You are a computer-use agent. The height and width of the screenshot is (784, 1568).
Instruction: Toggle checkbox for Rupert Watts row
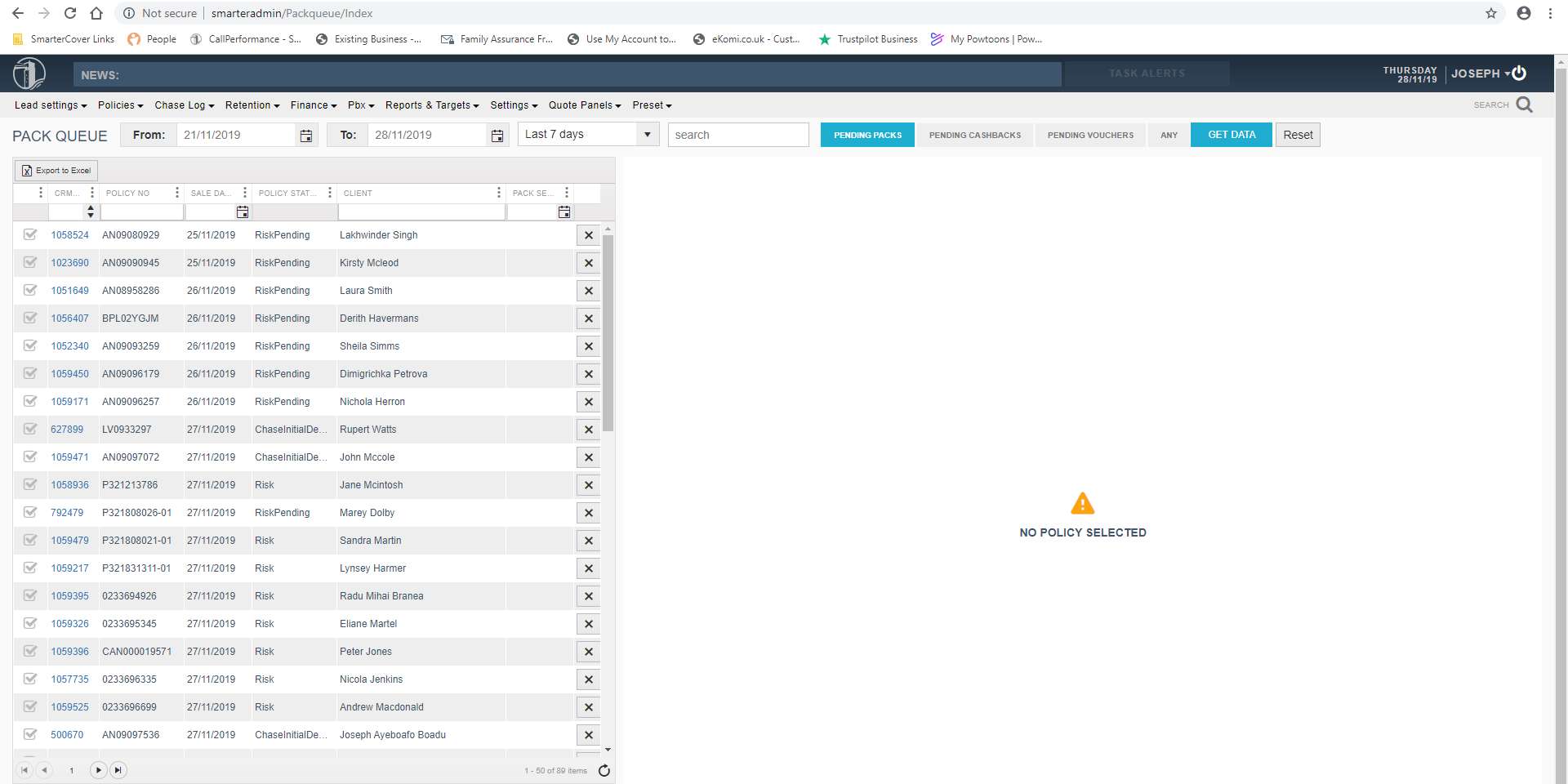point(30,429)
